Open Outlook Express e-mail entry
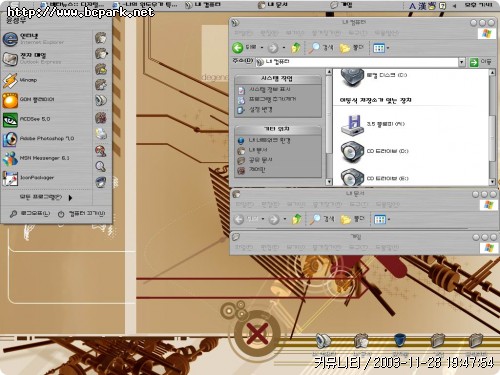Image resolution: width=500 pixels, height=375 pixels. (x=46, y=58)
